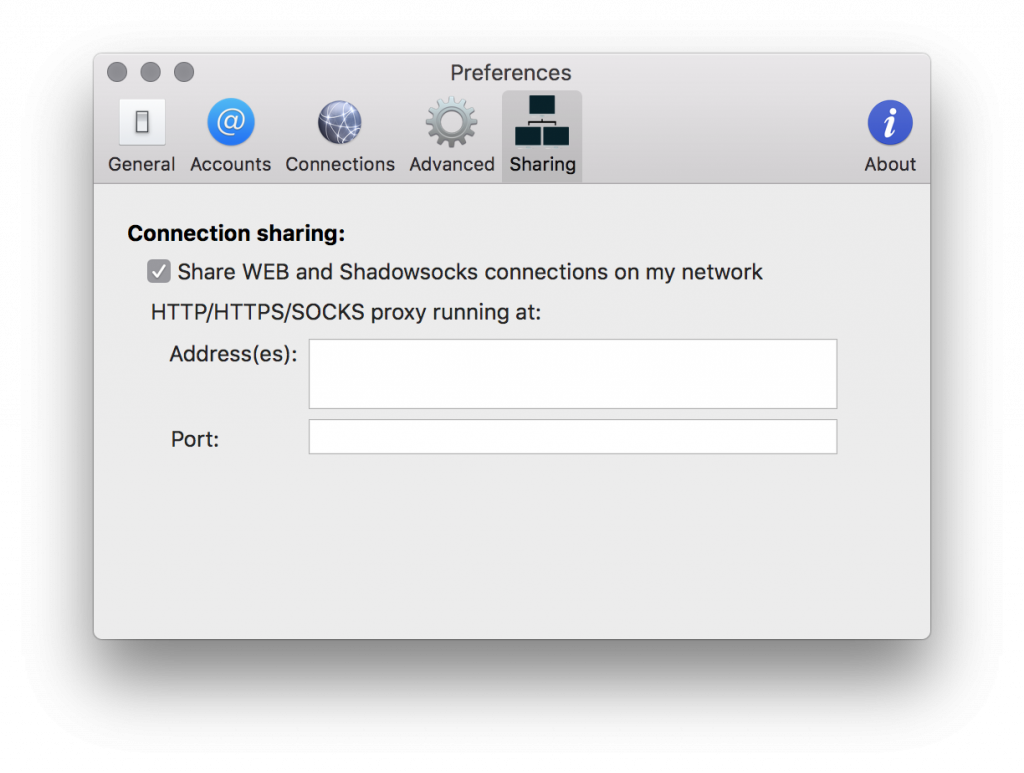Image resolution: width=1024 pixels, height=773 pixels.
Task: Click the Preferences window title bar
Action: 511,72
